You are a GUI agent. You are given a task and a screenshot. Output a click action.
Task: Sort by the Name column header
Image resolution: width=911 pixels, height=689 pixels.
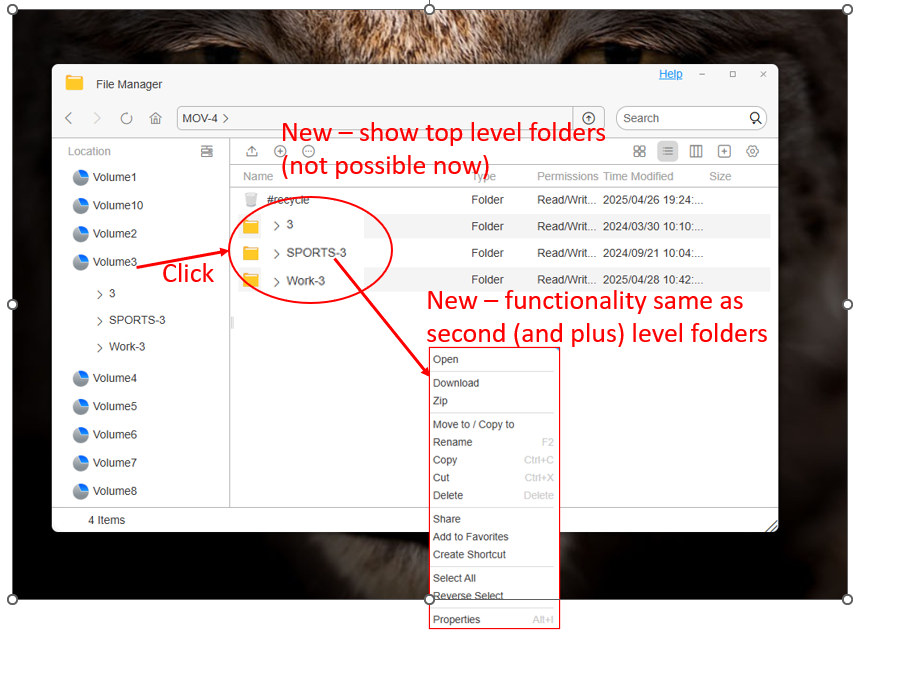point(258,177)
